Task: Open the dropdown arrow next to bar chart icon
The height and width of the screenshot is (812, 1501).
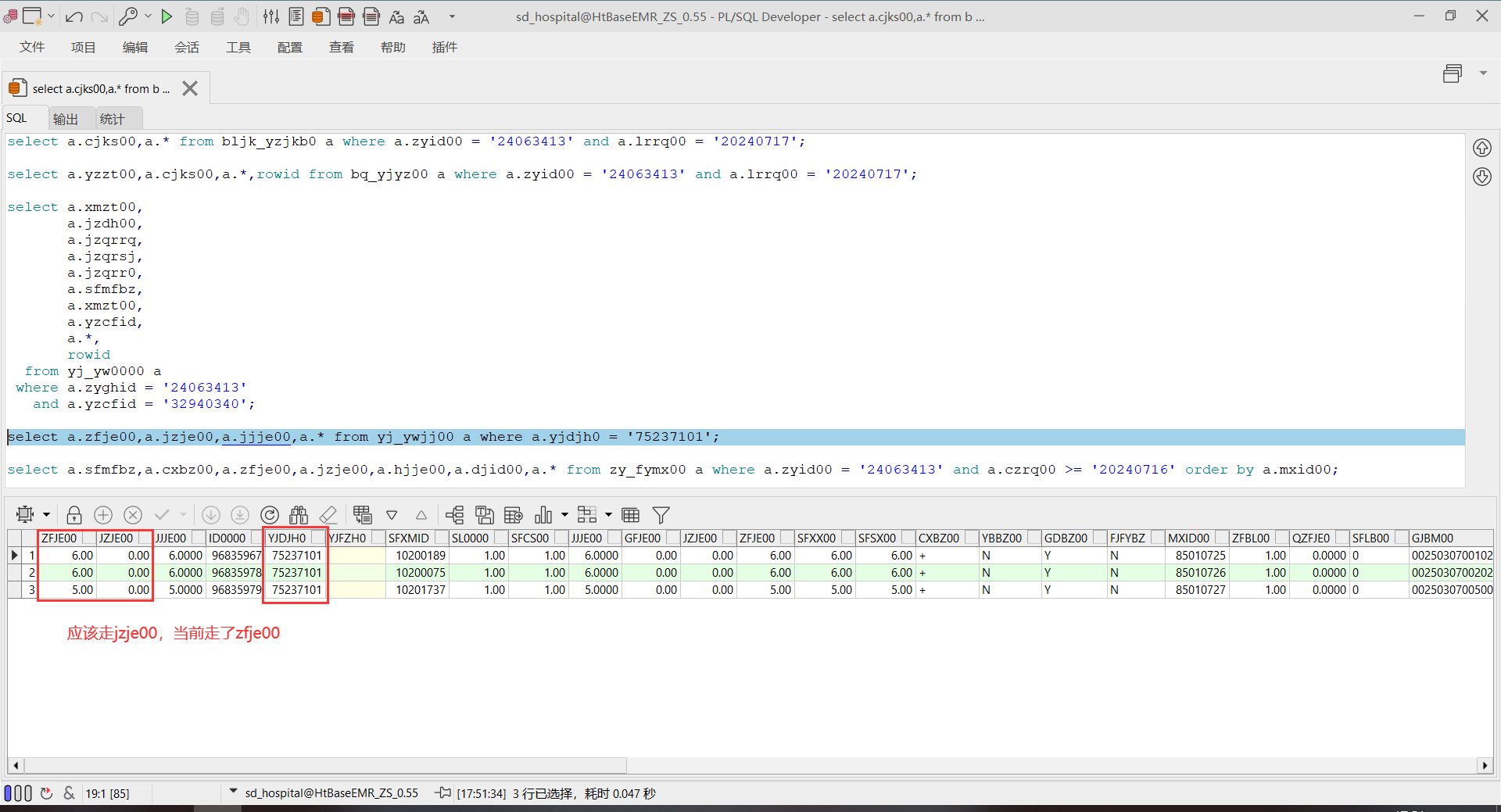Action: click(564, 515)
